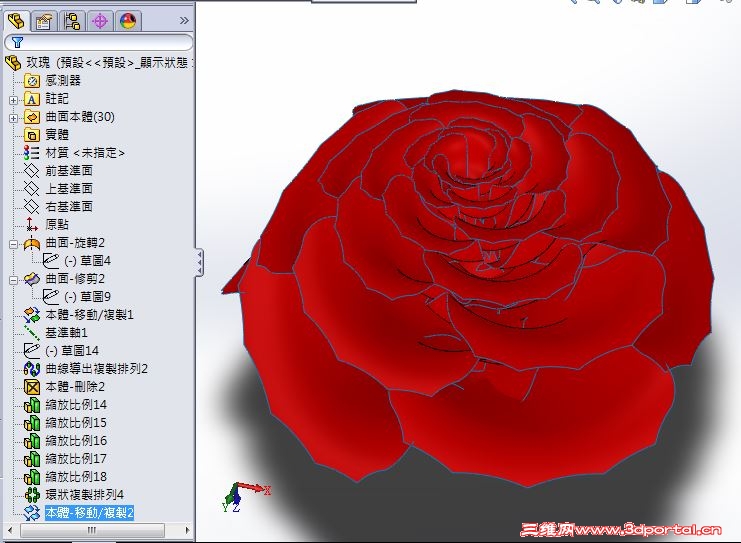The height and width of the screenshot is (543, 741).
Task: Select the 縮放比例15 scale icon
Action: (x=32, y=423)
